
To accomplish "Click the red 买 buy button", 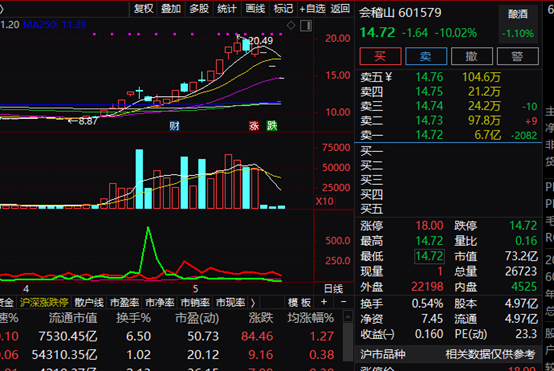I will pyautogui.click(x=380, y=56).
